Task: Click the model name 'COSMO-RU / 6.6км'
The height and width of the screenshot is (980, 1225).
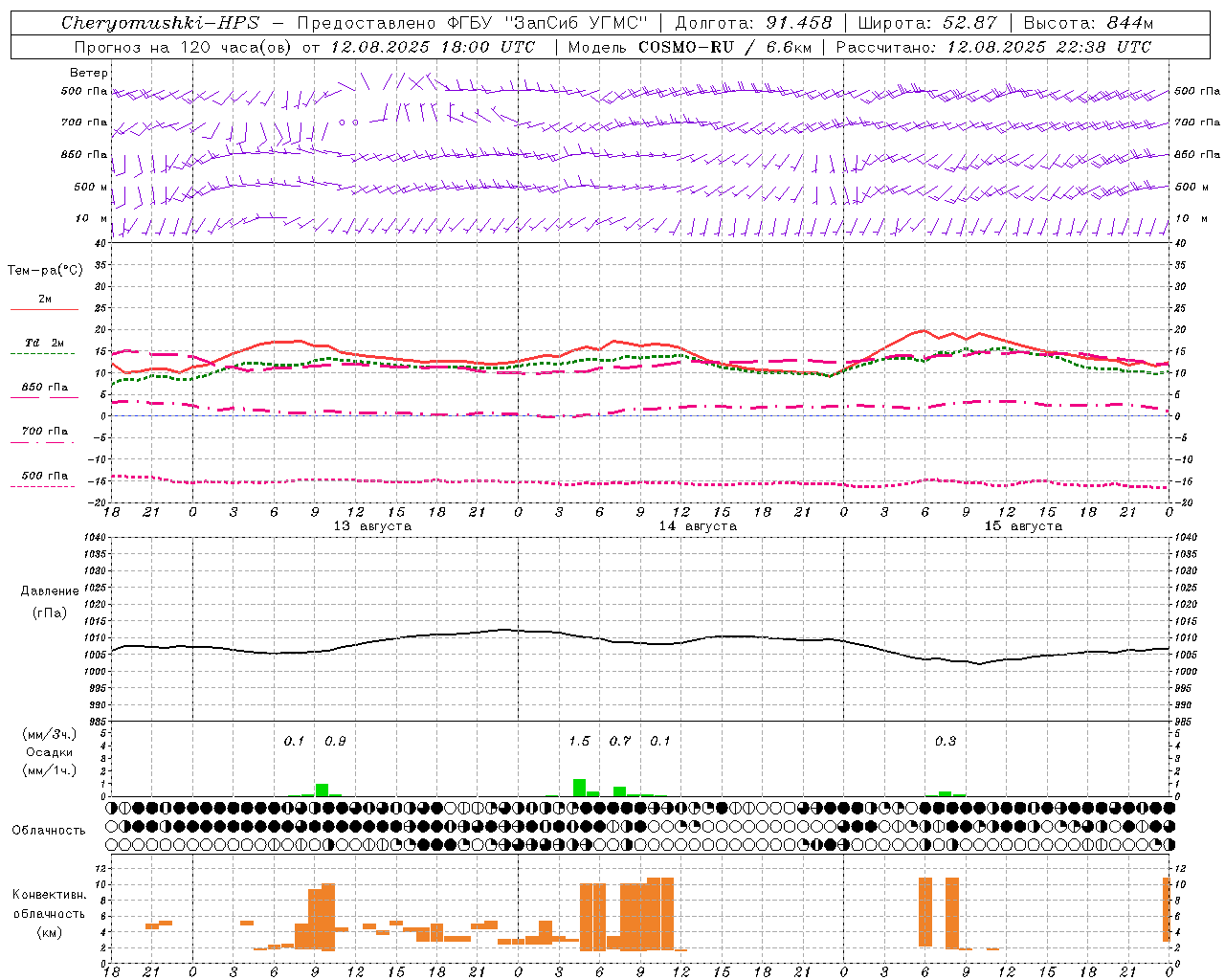Action: (725, 47)
